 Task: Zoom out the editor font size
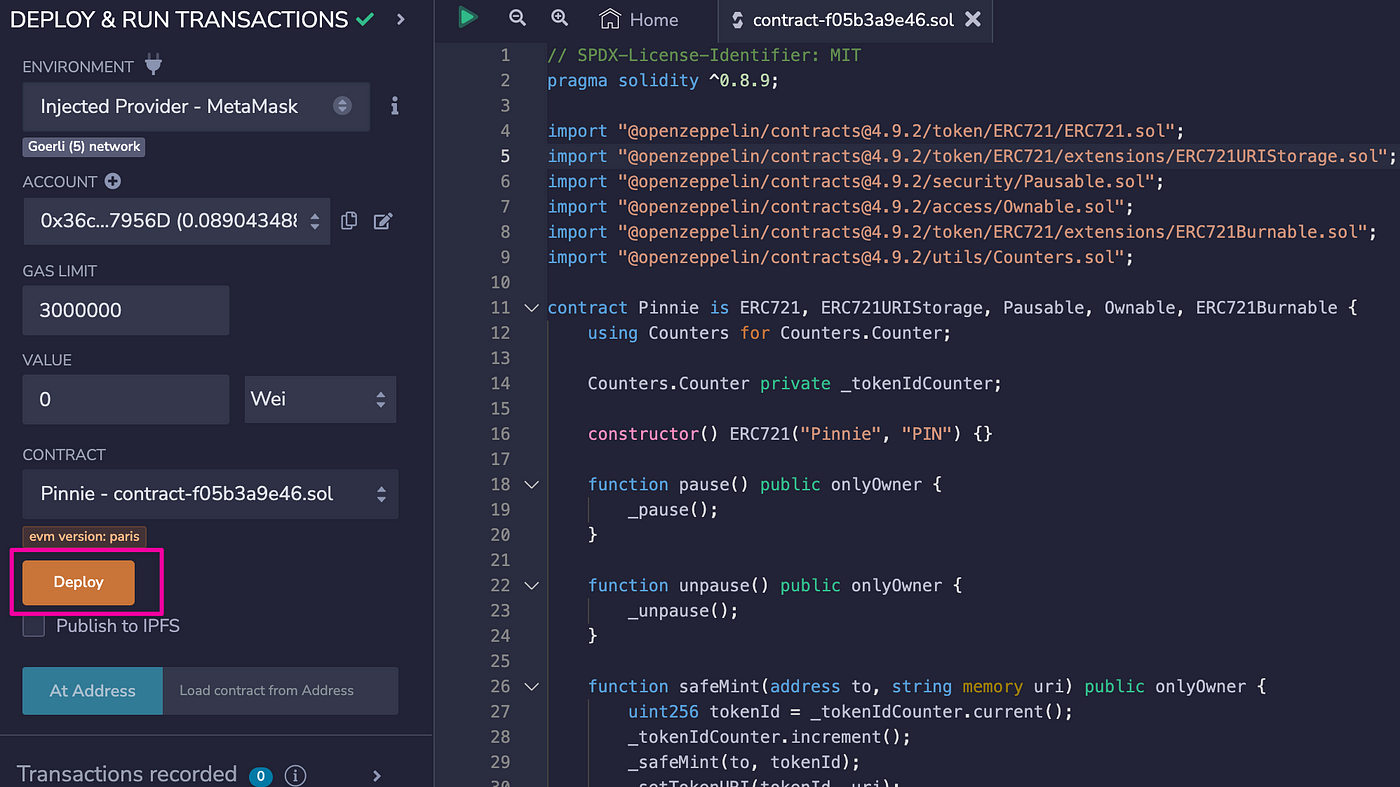[517, 18]
